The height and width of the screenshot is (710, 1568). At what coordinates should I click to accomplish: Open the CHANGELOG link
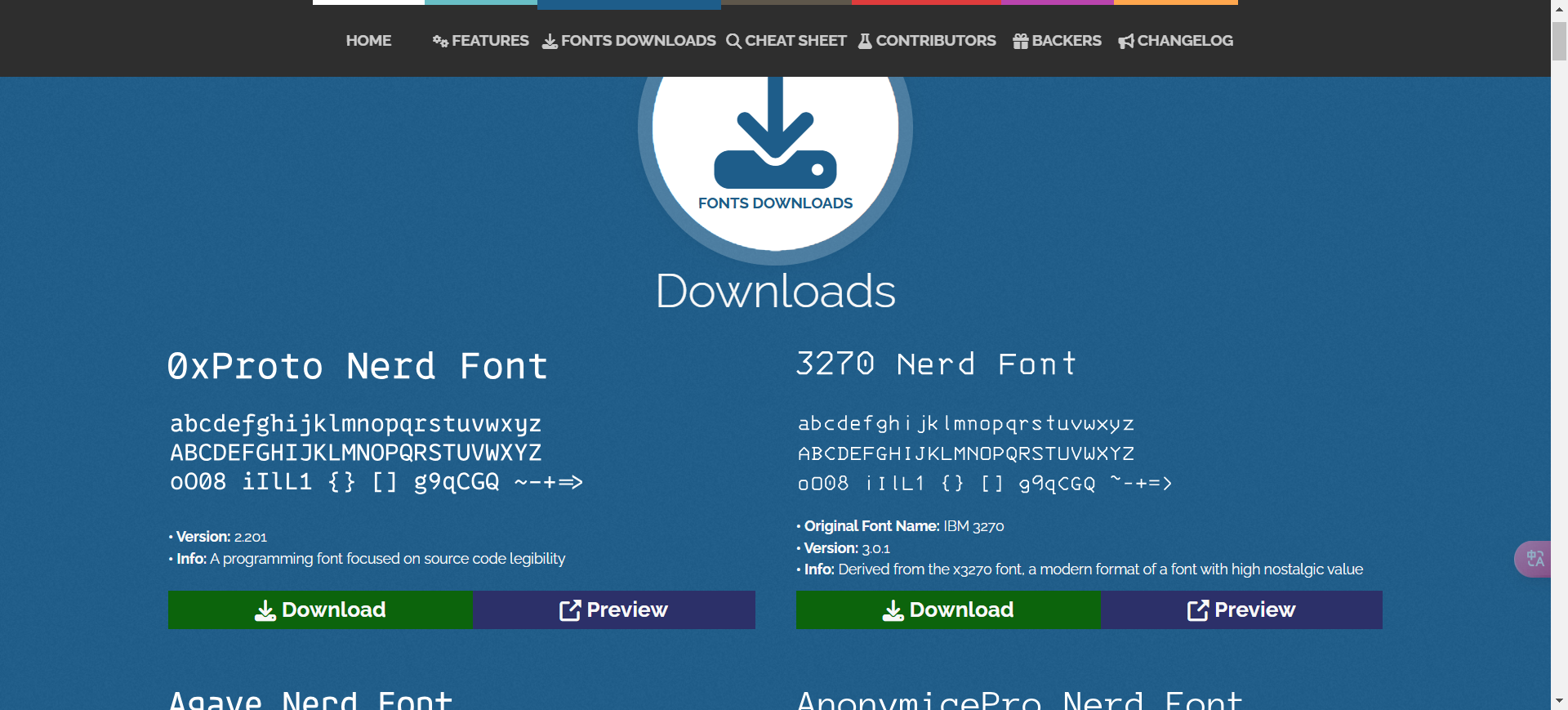pos(1175,41)
